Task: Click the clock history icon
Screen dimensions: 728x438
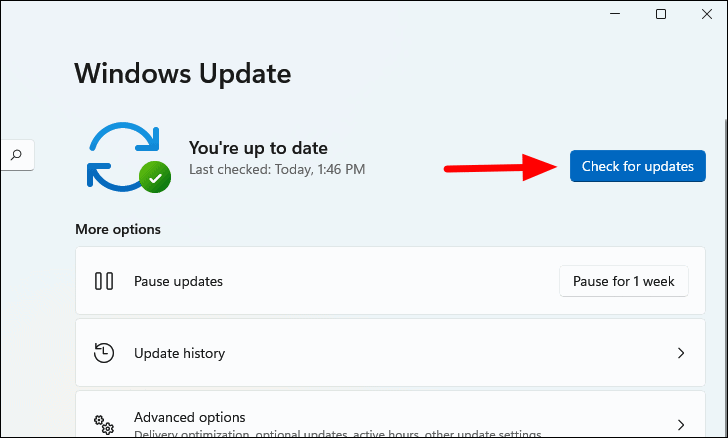Action: tap(104, 353)
